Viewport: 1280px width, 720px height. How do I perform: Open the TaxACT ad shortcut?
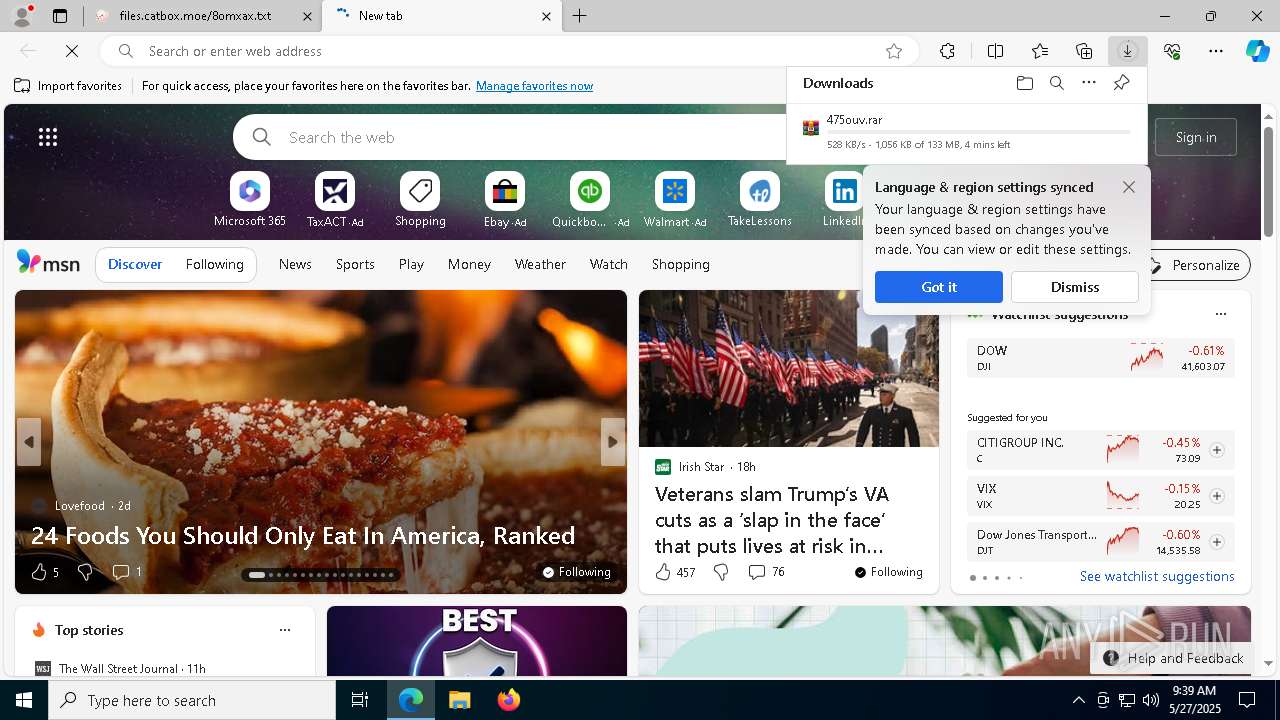click(x=335, y=200)
